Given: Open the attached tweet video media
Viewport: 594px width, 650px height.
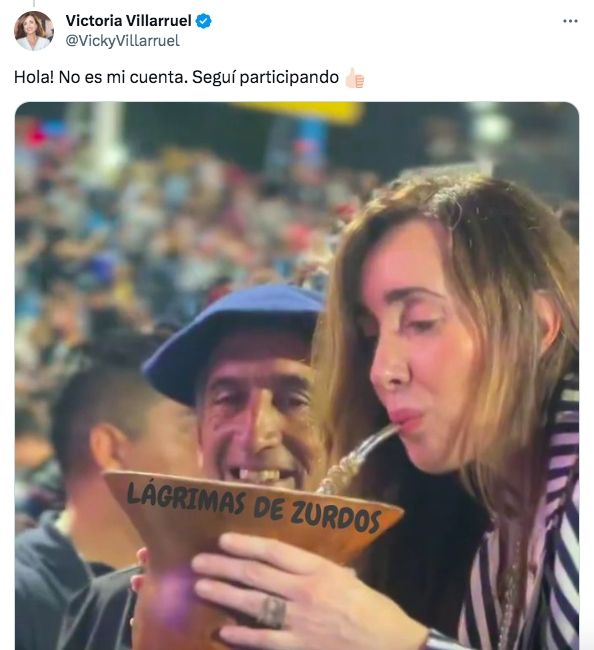Looking at the screenshot, I should pos(297,376).
